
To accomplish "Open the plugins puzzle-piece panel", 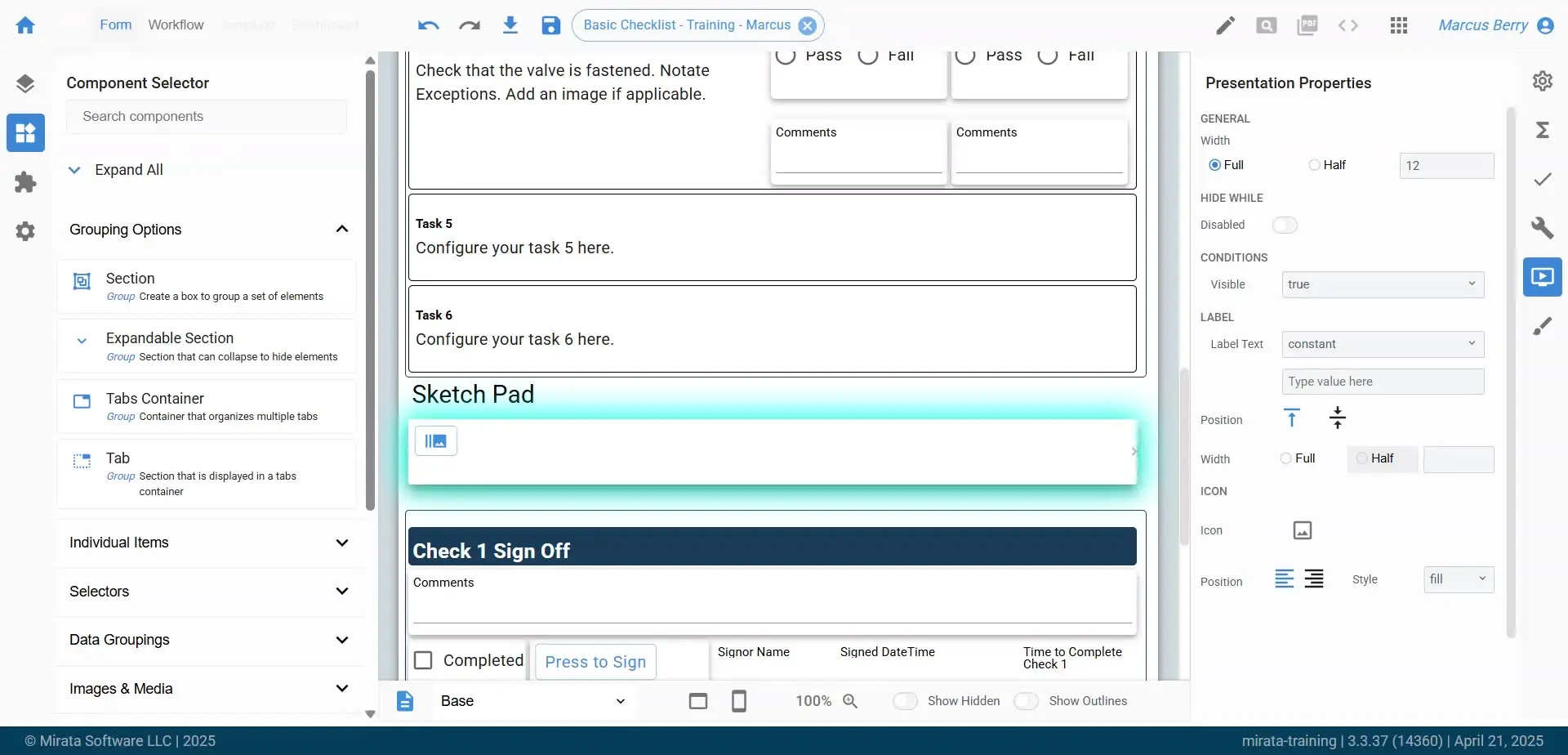I will pos(25,181).
